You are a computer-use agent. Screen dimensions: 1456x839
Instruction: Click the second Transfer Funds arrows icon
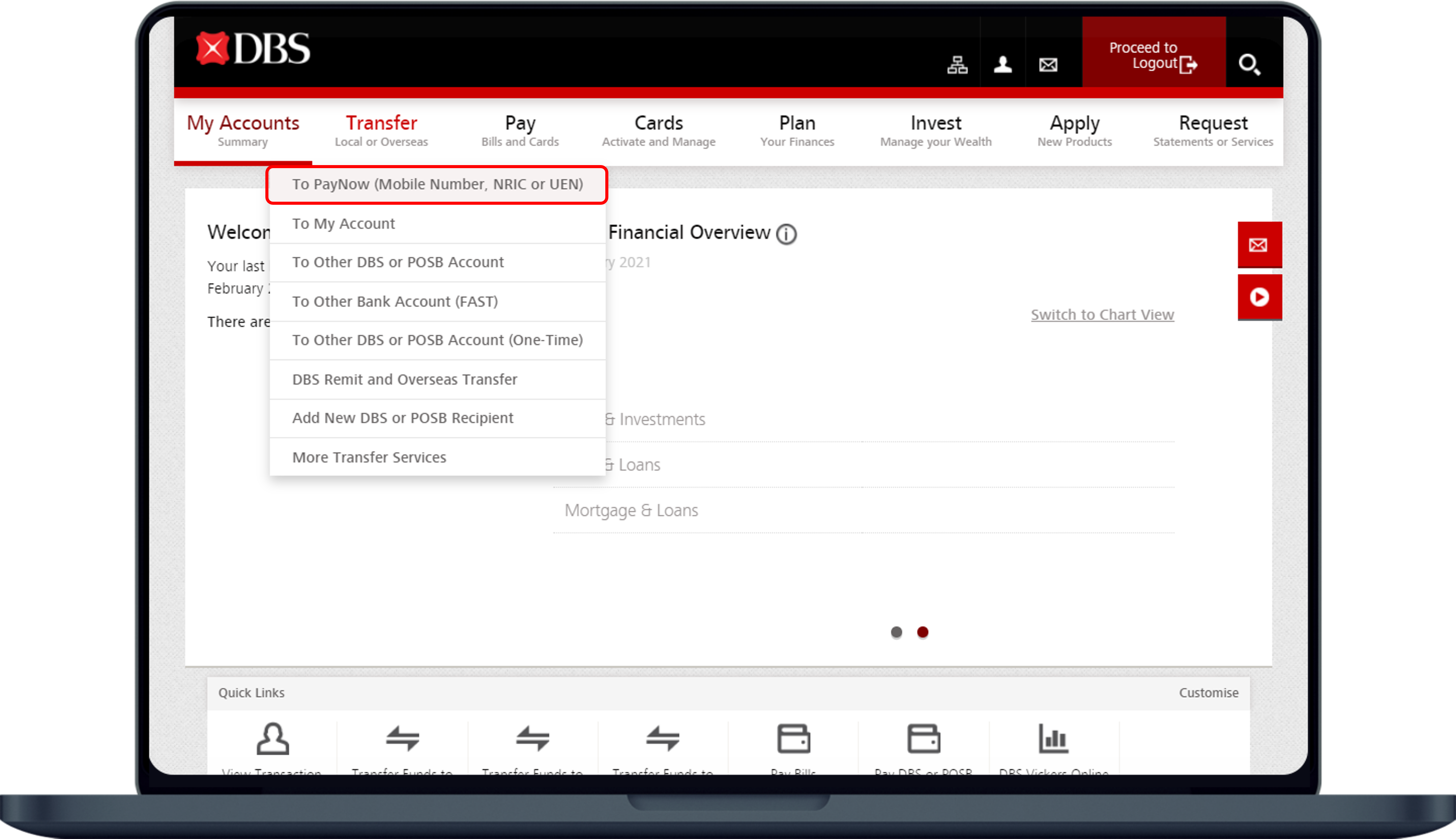(532, 739)
